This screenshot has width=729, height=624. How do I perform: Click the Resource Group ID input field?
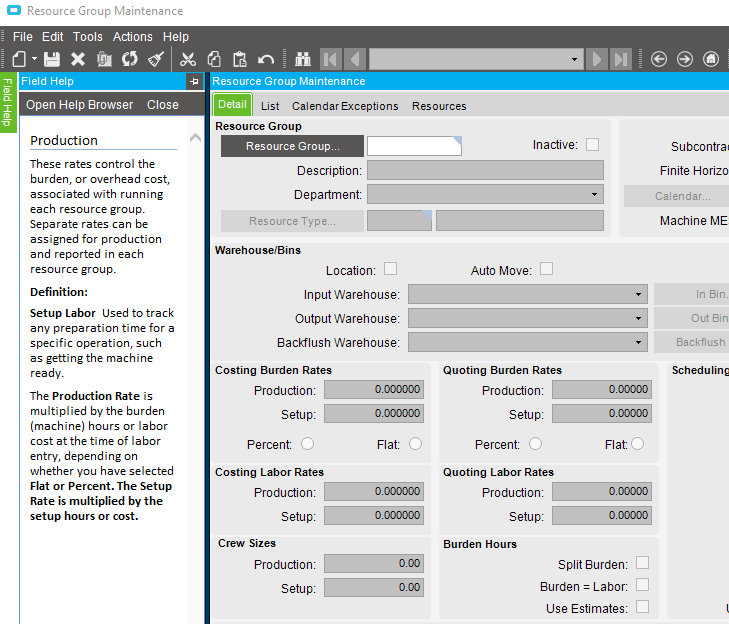tap(414, 146)
